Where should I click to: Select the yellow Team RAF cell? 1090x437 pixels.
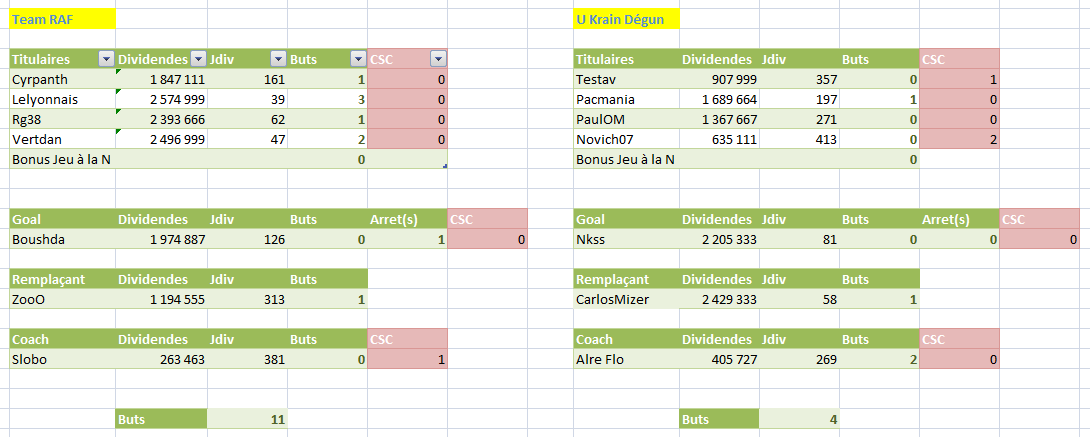pos(62,18)
